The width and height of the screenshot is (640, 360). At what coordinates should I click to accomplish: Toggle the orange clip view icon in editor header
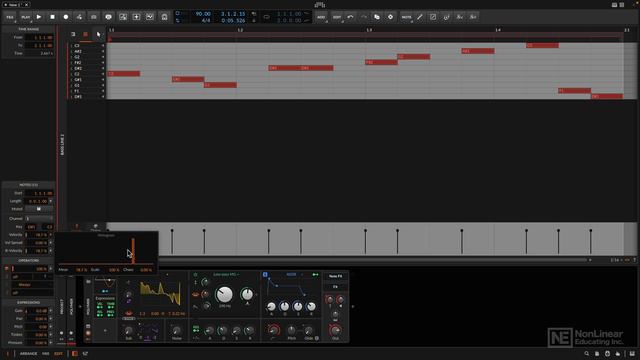pos(86,35)
